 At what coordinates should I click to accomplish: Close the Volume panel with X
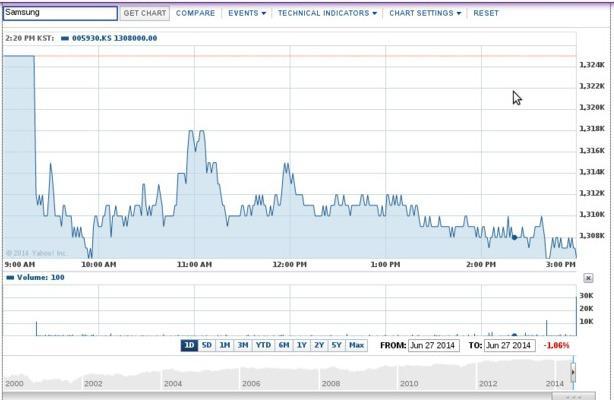[588, 278]
